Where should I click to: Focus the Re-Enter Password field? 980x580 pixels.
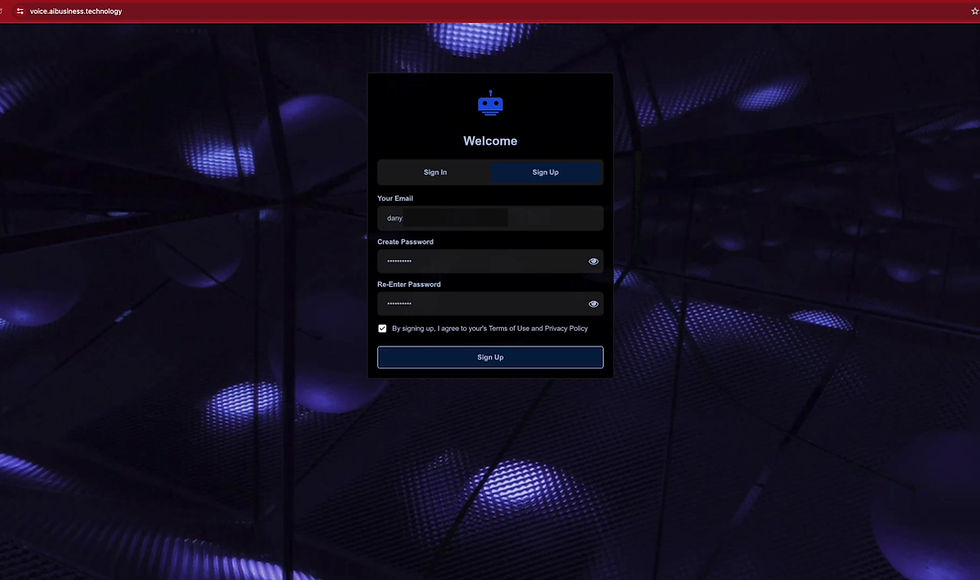490,304
